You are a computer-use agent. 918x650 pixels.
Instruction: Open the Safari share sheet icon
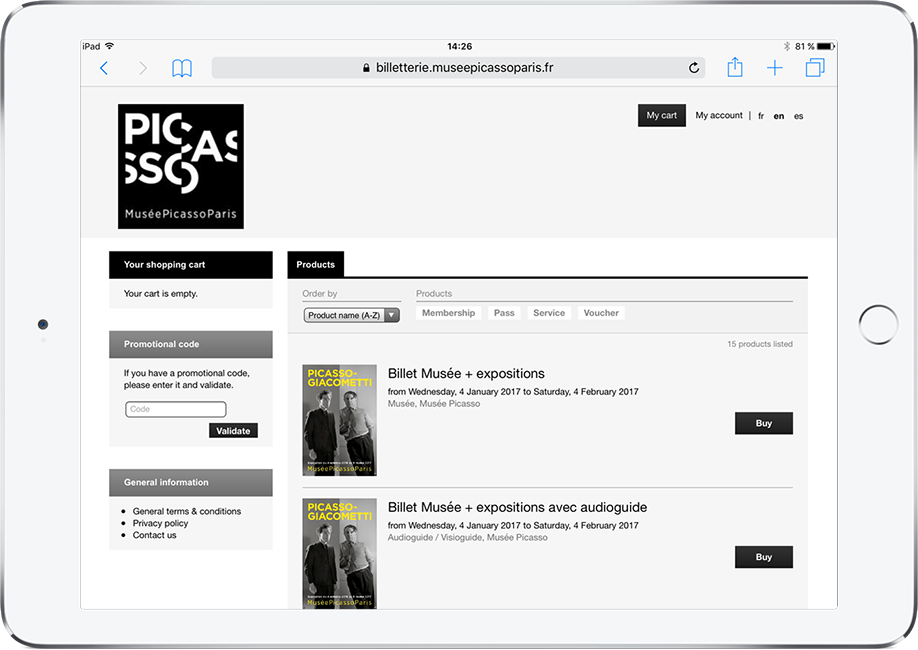[735, 67]
